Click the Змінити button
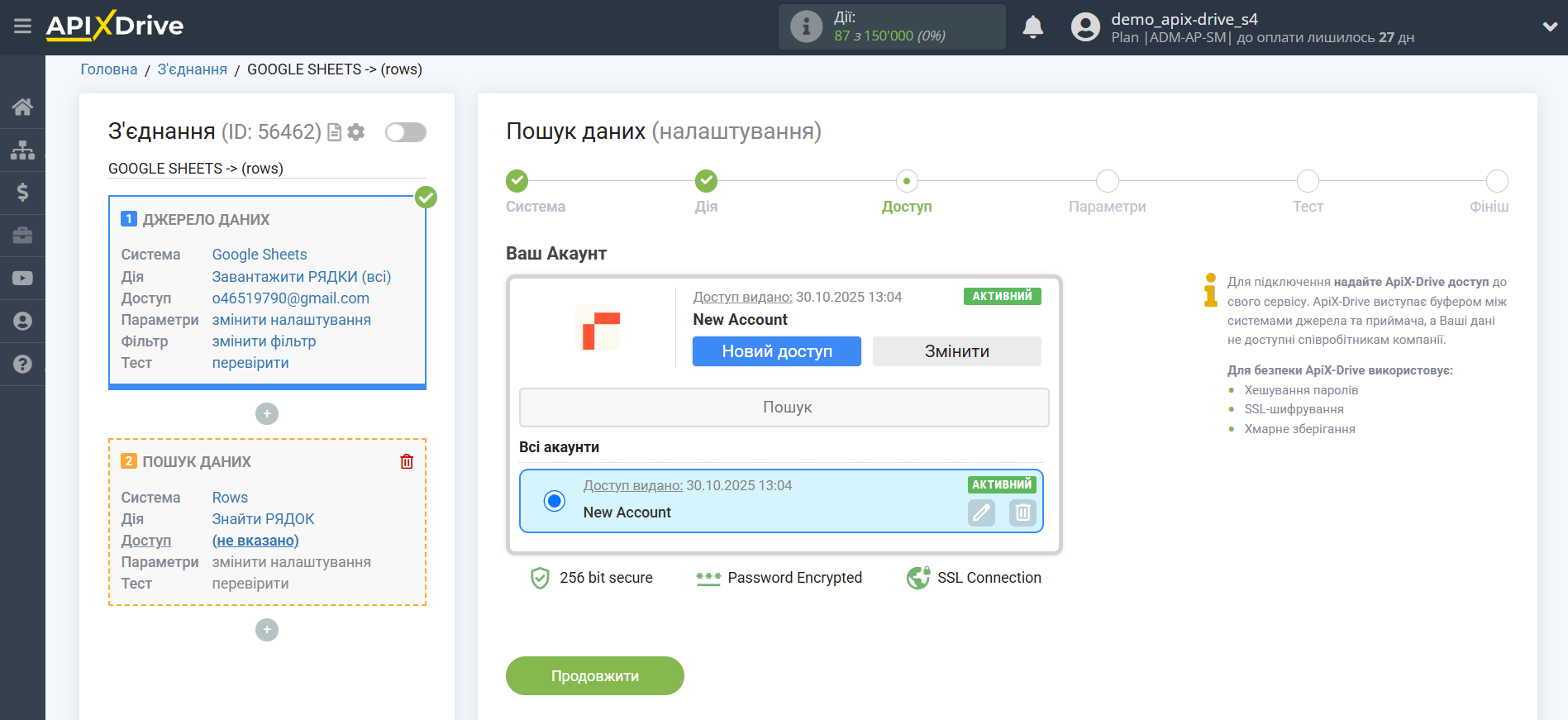 tap(956, 351)
